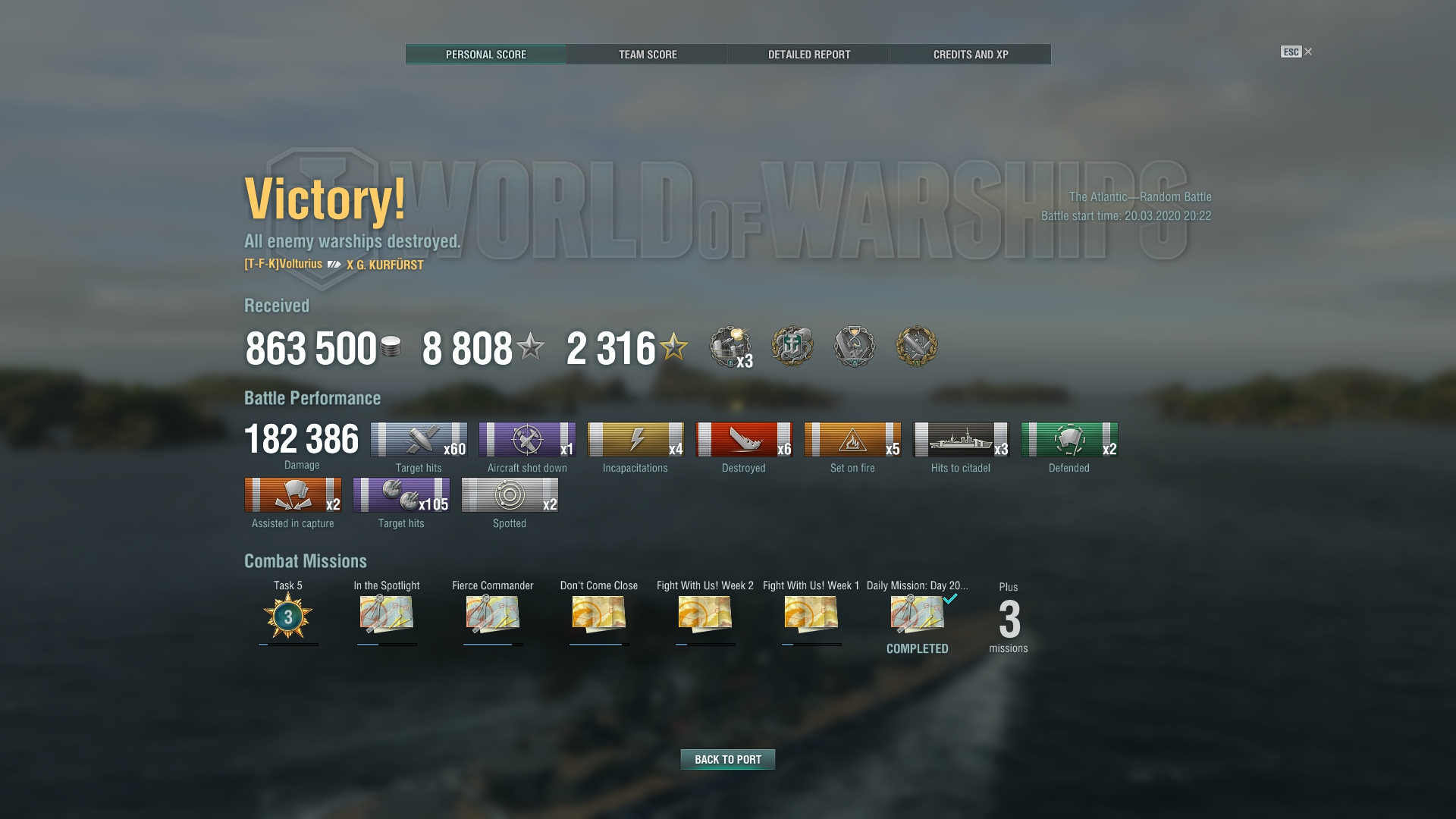The height and width of the screenshot is (819, 1456).
Task: Close the results screen with ESC button
Action: [x=1296, y=52]
